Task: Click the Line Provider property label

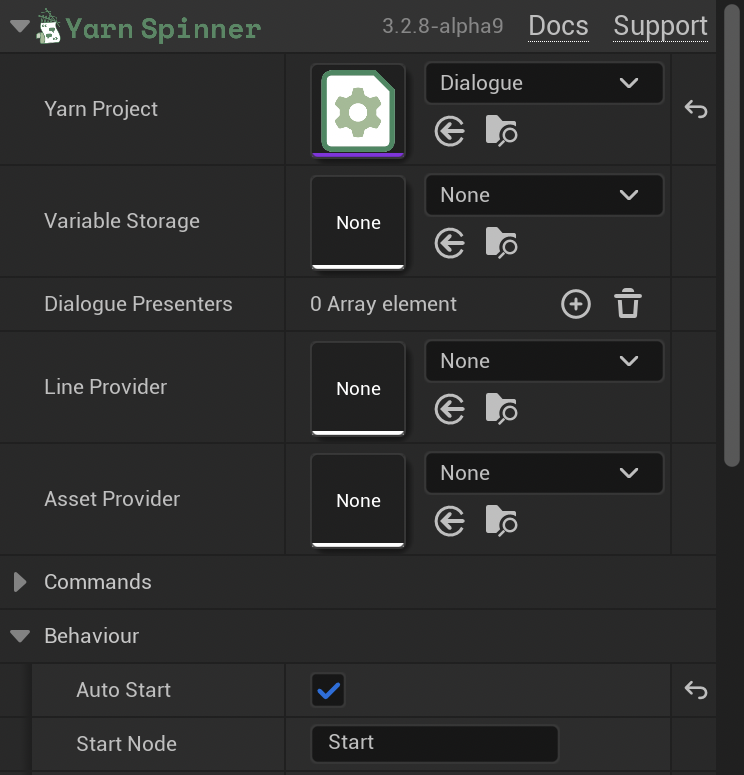Action: click(106, 387)
